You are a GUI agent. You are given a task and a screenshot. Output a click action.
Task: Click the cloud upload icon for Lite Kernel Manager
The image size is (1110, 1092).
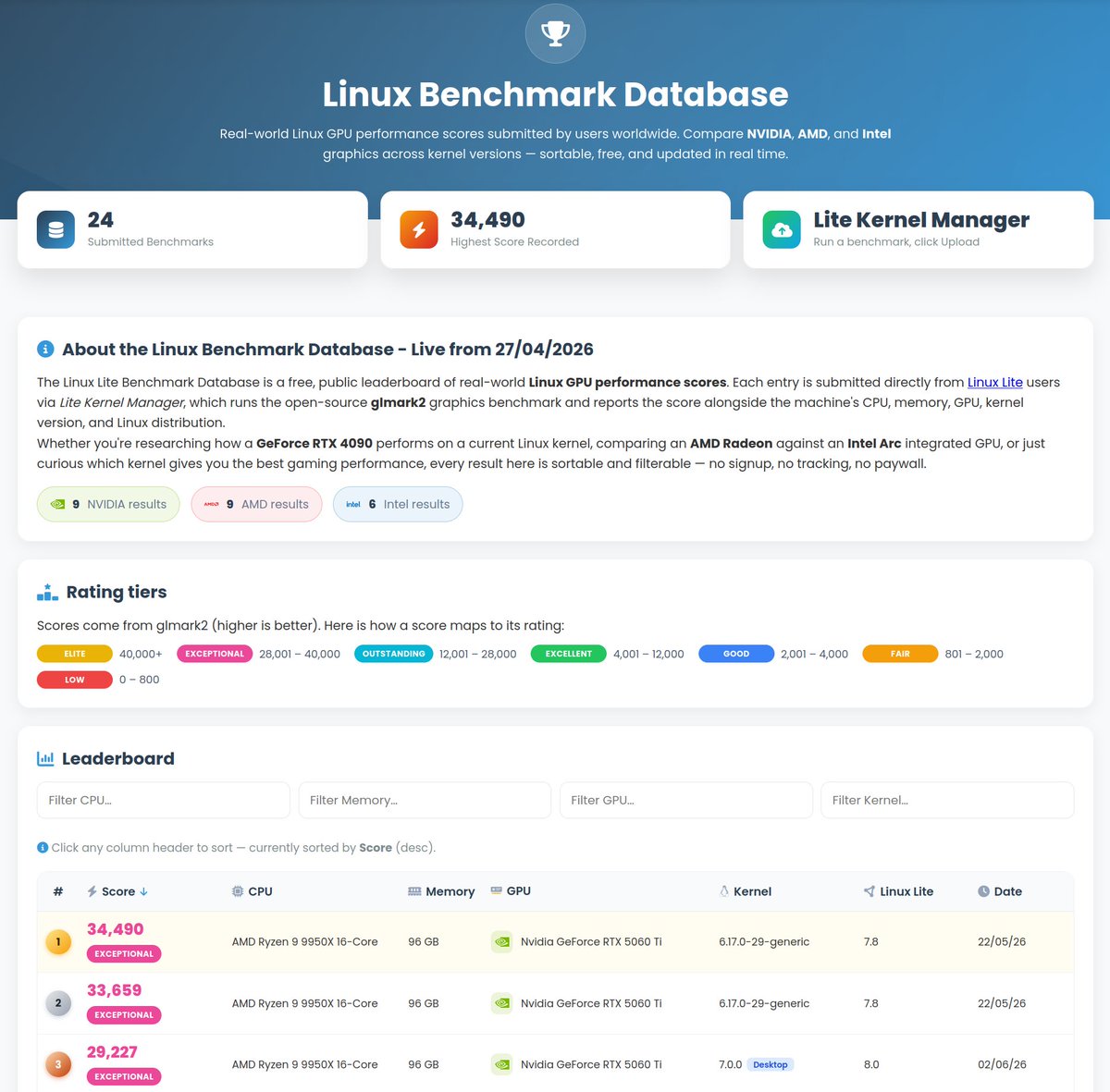782,230
